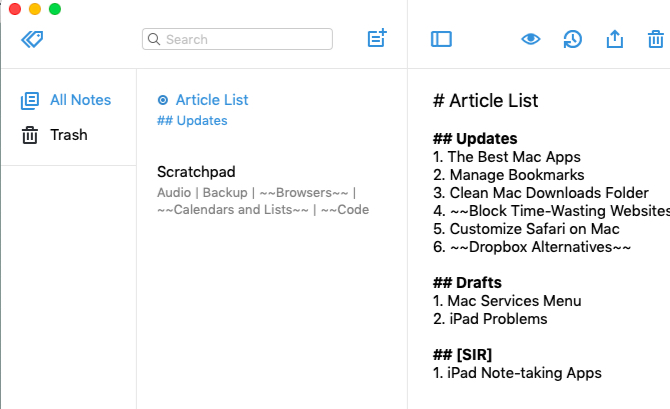
Task: Open note version history clock icon
Action: click(572, 39)
